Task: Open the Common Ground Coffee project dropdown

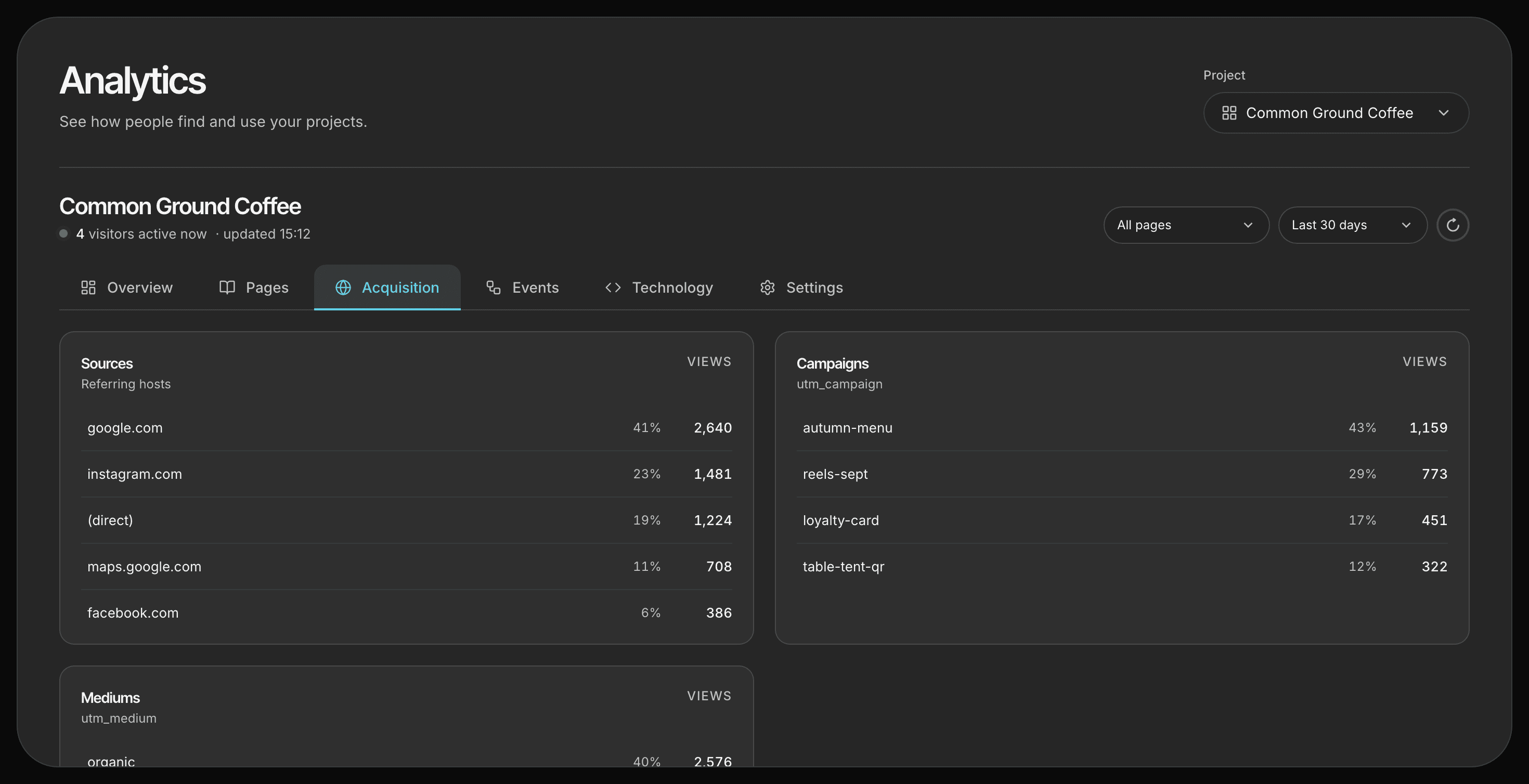Action: click(1336, 113)
